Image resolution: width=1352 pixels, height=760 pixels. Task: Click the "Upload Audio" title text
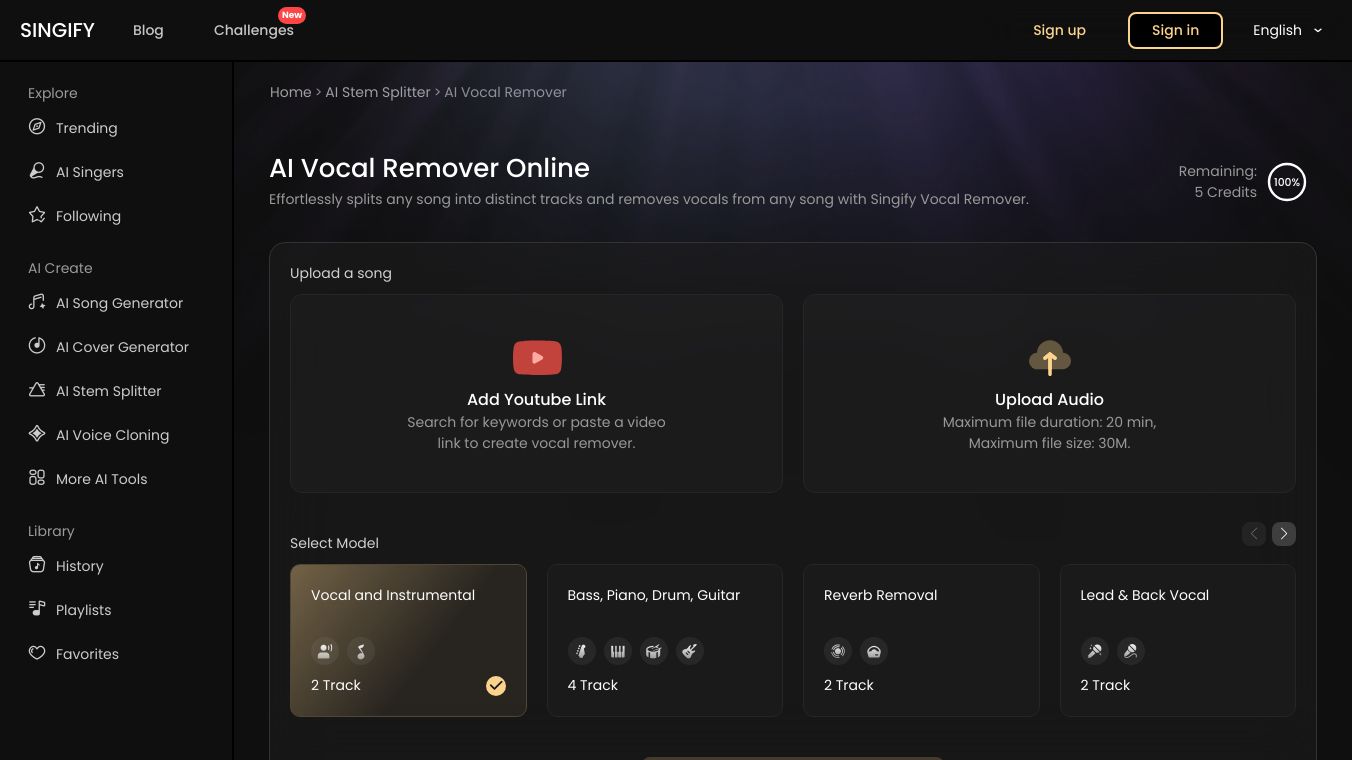1050,399
